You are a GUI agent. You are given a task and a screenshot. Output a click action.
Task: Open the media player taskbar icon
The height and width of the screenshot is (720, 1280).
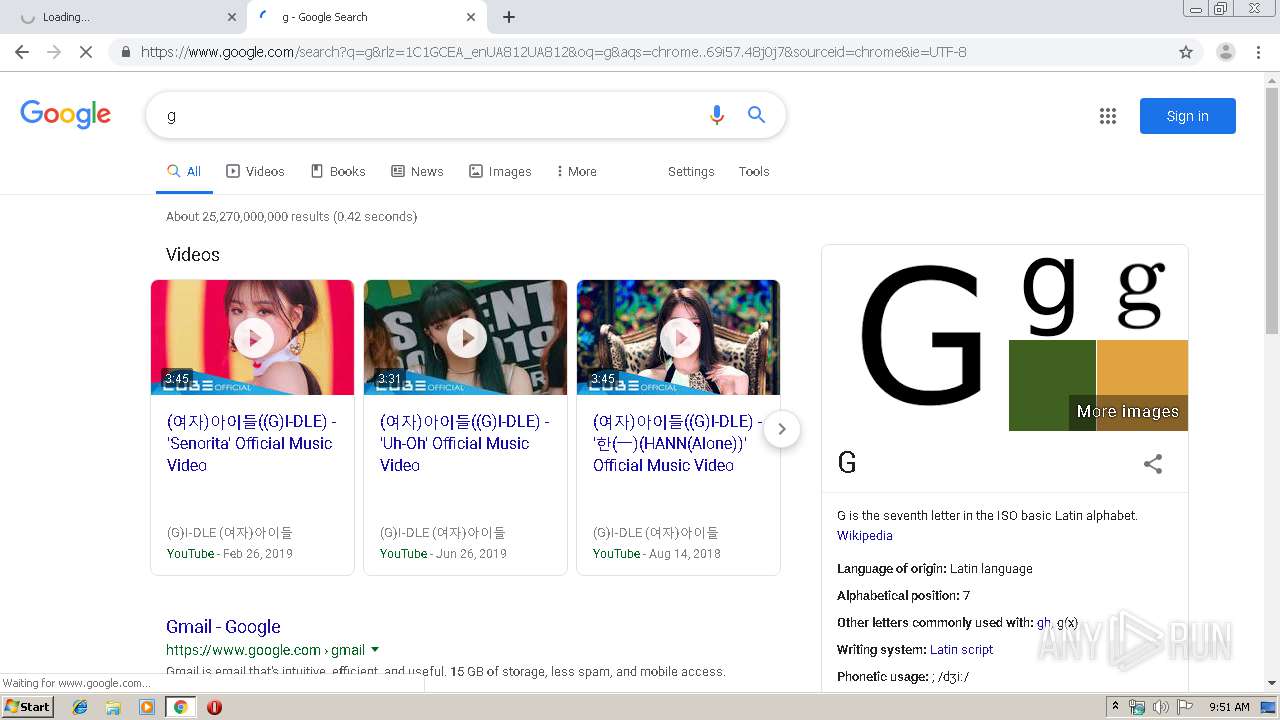(x=147, y=707)
